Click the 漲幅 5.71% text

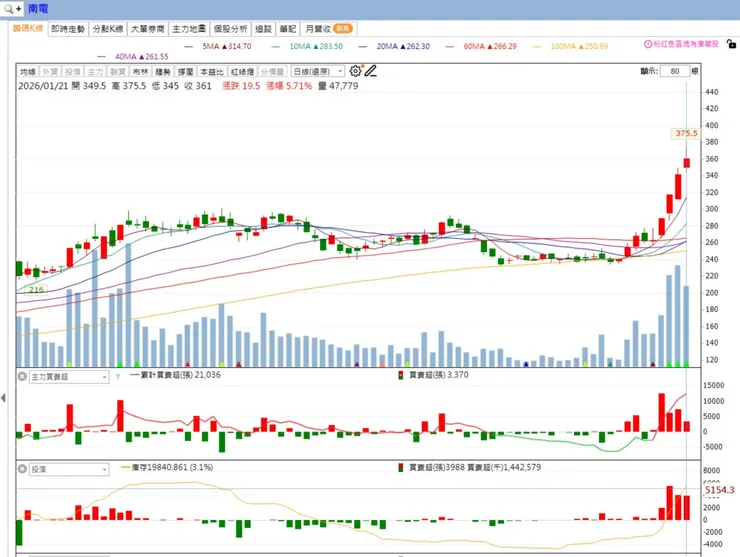(x=289, y=86)
